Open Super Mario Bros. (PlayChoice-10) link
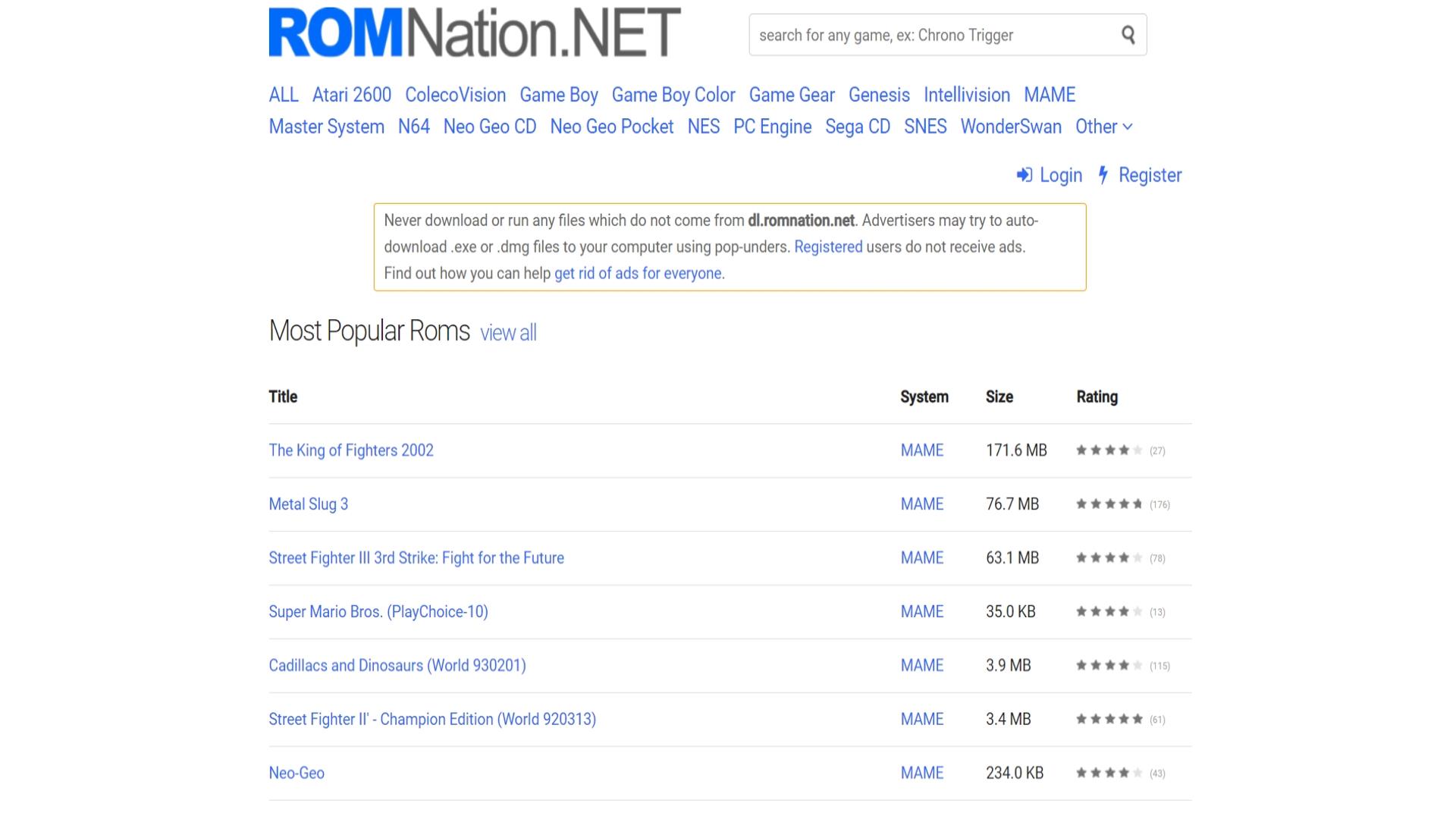This screenshot has width=1456, height=819. point(378,612)
